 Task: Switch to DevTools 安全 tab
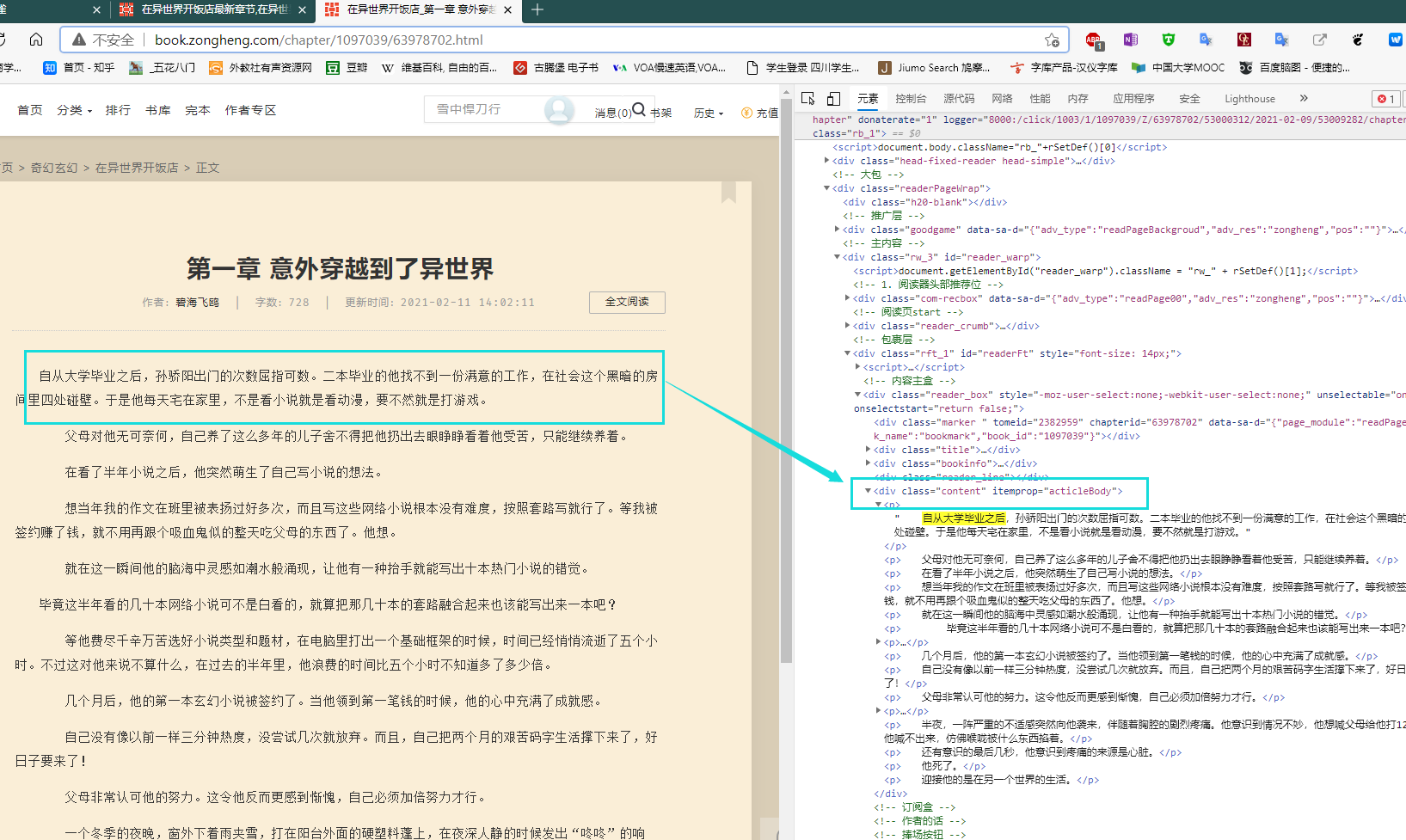(1189, 98)
